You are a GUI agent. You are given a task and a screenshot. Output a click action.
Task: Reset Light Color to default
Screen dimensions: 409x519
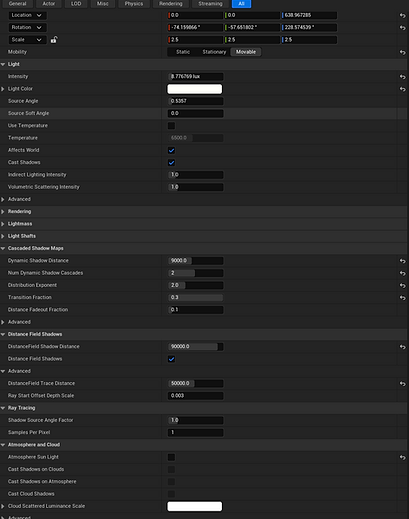[402, 89]
